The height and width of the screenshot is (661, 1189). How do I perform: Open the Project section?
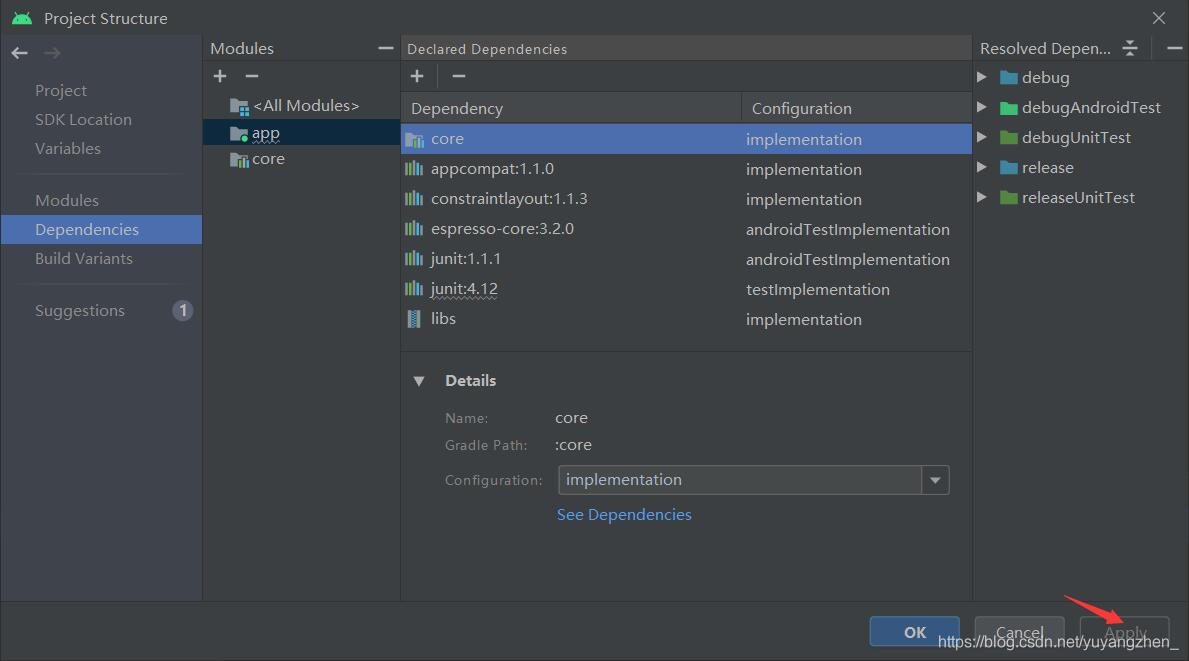click(x=61, y=90)
